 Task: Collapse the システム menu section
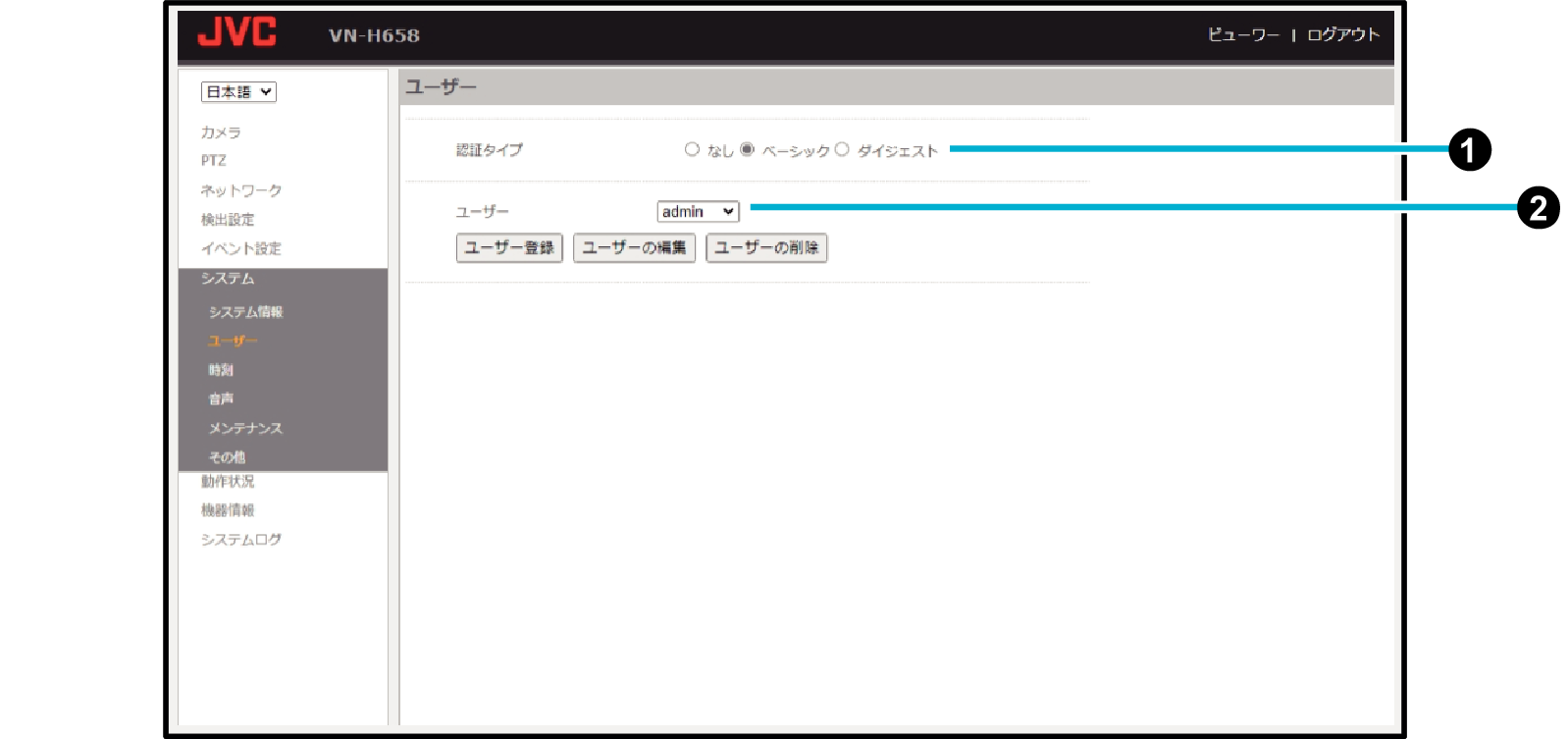(228, 279)
